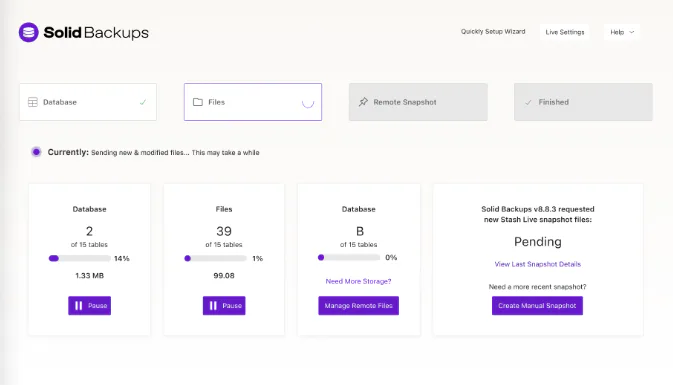Screen dimensions: 673x385
Task: Select the Files step tab
Action: [x=253, y=102]
